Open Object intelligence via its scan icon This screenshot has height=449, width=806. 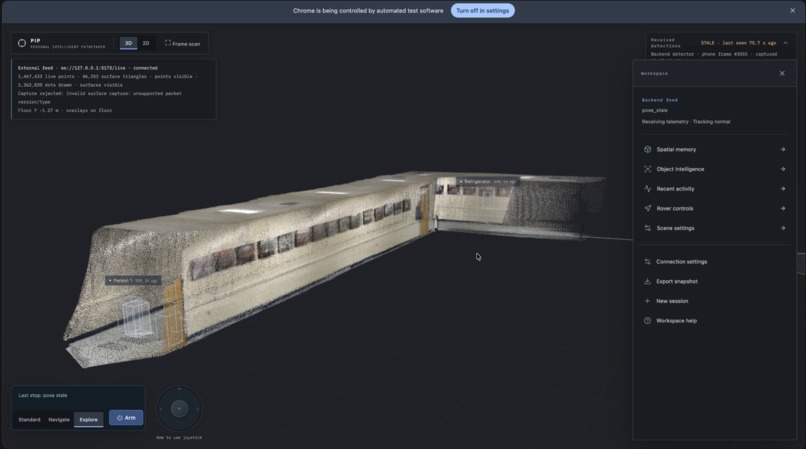click(647, 169)
